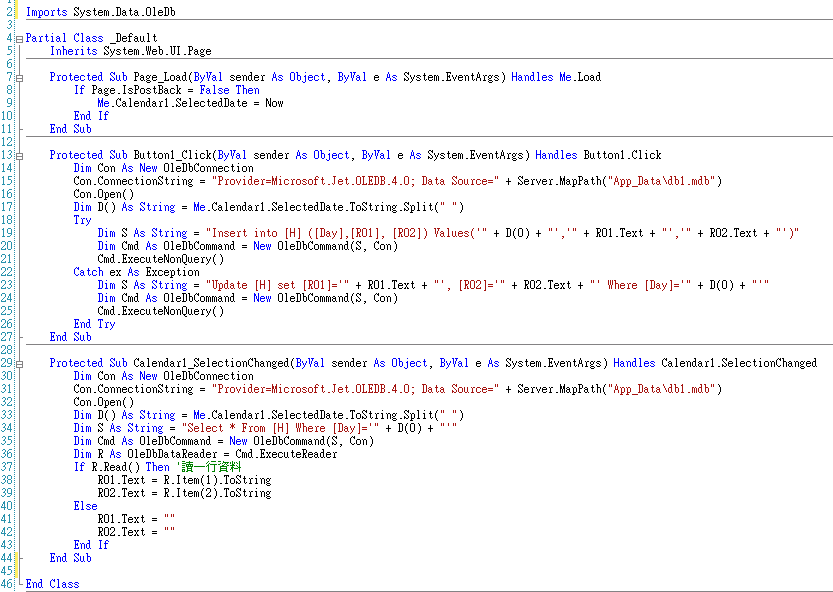Click the 'Handles Button1.Click' text

598,155
